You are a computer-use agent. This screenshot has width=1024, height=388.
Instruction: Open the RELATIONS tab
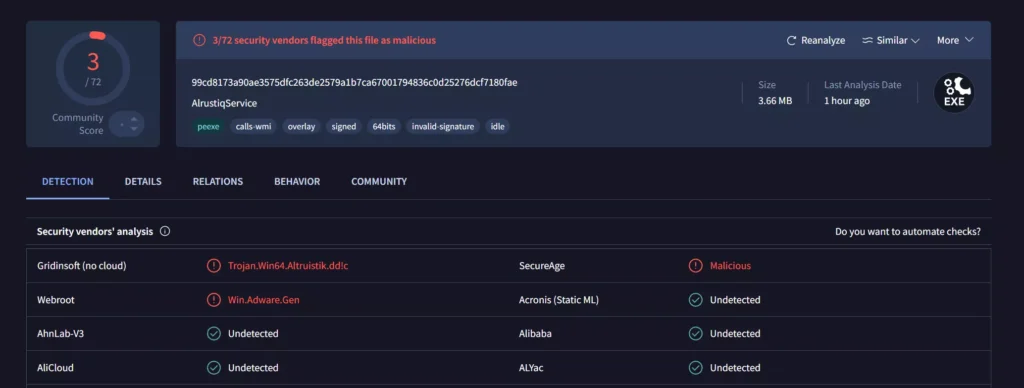click(217, 182)
